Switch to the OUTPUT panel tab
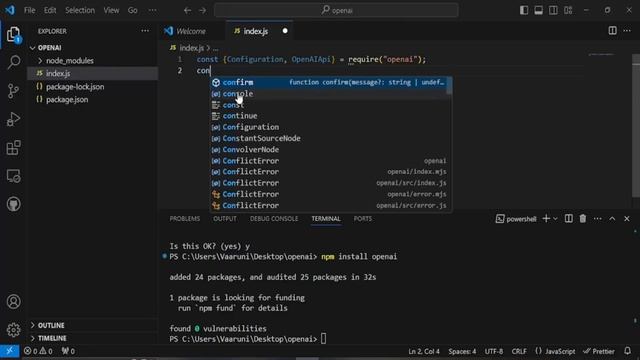Screen dimensions: 640x360 [x=225, y=219]
